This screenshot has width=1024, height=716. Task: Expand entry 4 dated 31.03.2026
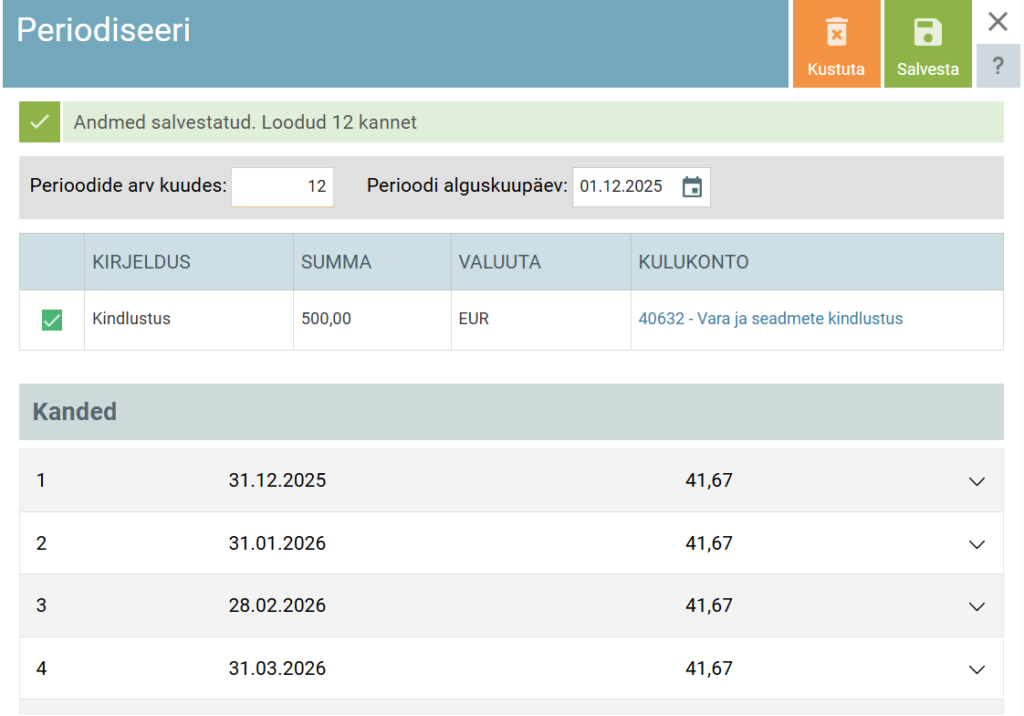pyautogui.click(x=976, y=668)
